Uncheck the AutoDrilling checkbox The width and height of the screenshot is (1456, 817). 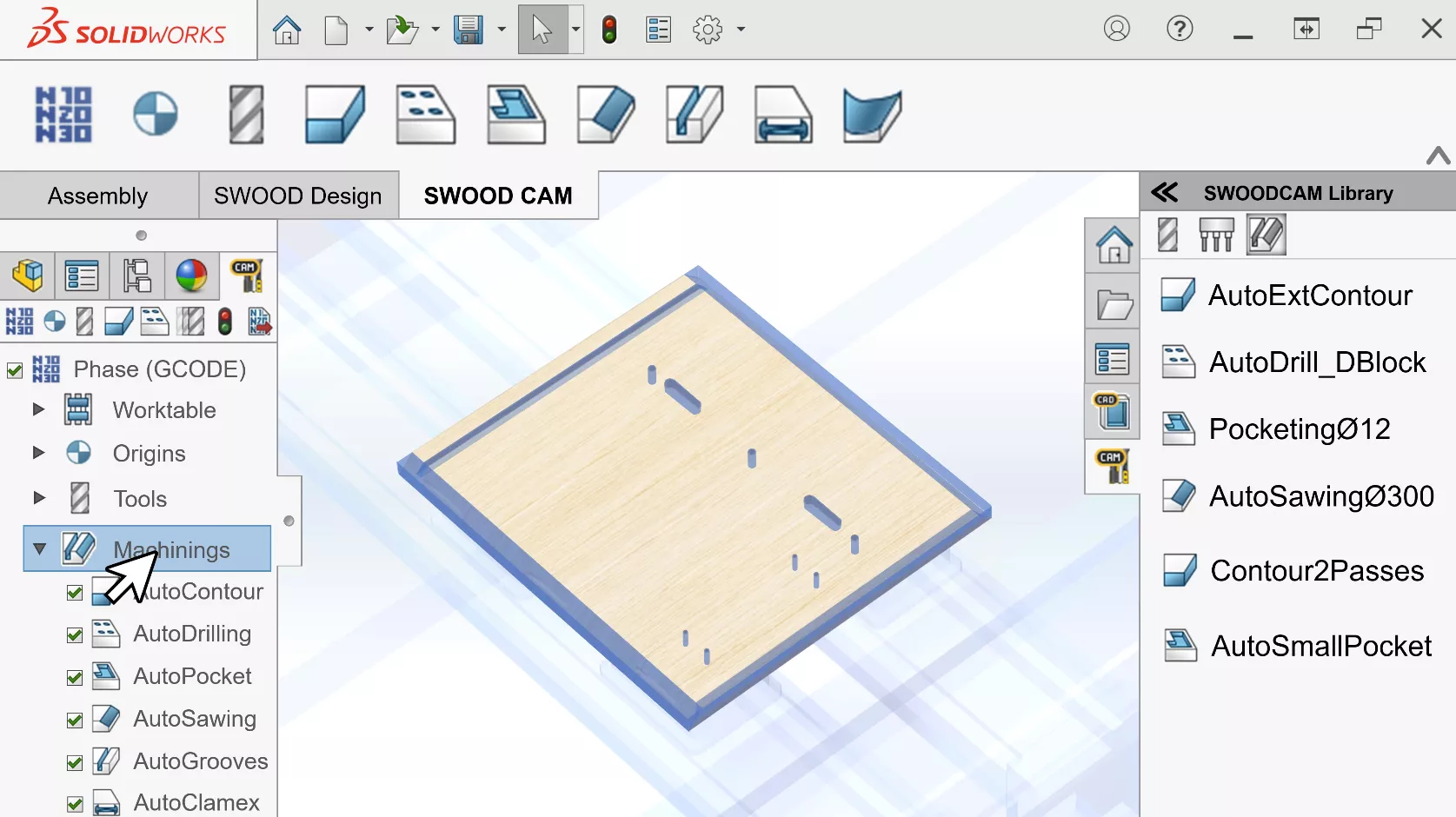pyautogui.click(x=75, y=635)
